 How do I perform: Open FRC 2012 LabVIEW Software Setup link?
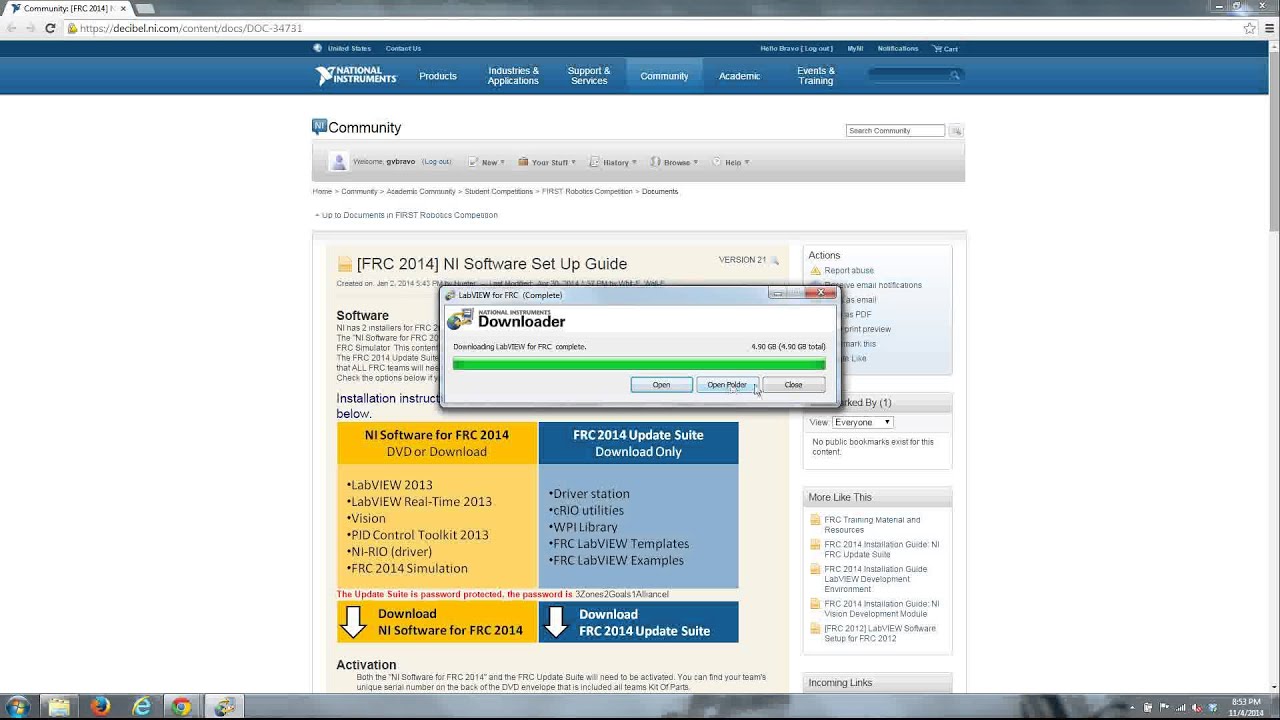(880, 633)
